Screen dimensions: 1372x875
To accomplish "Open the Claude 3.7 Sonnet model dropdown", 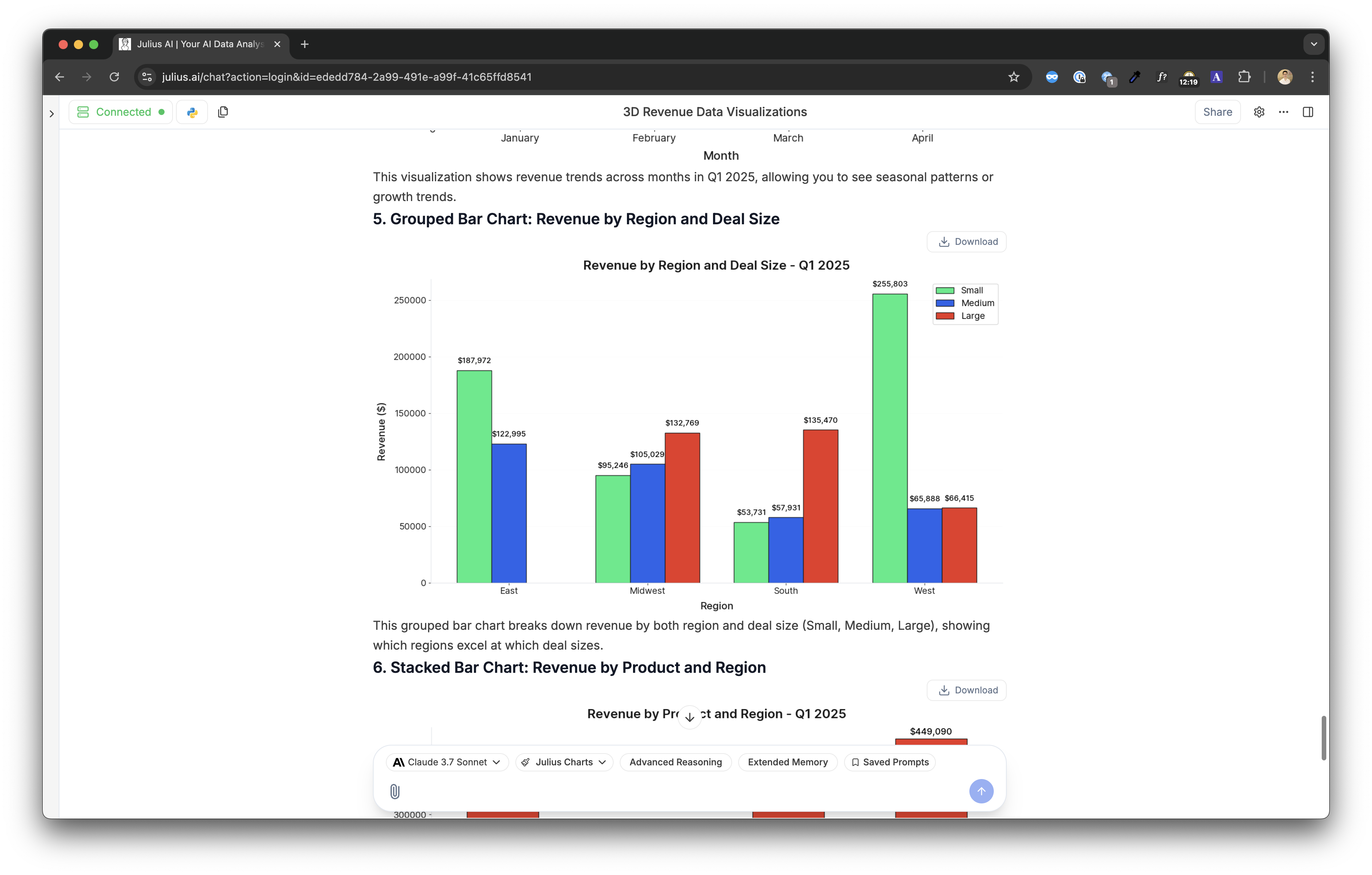I will 447,762.
